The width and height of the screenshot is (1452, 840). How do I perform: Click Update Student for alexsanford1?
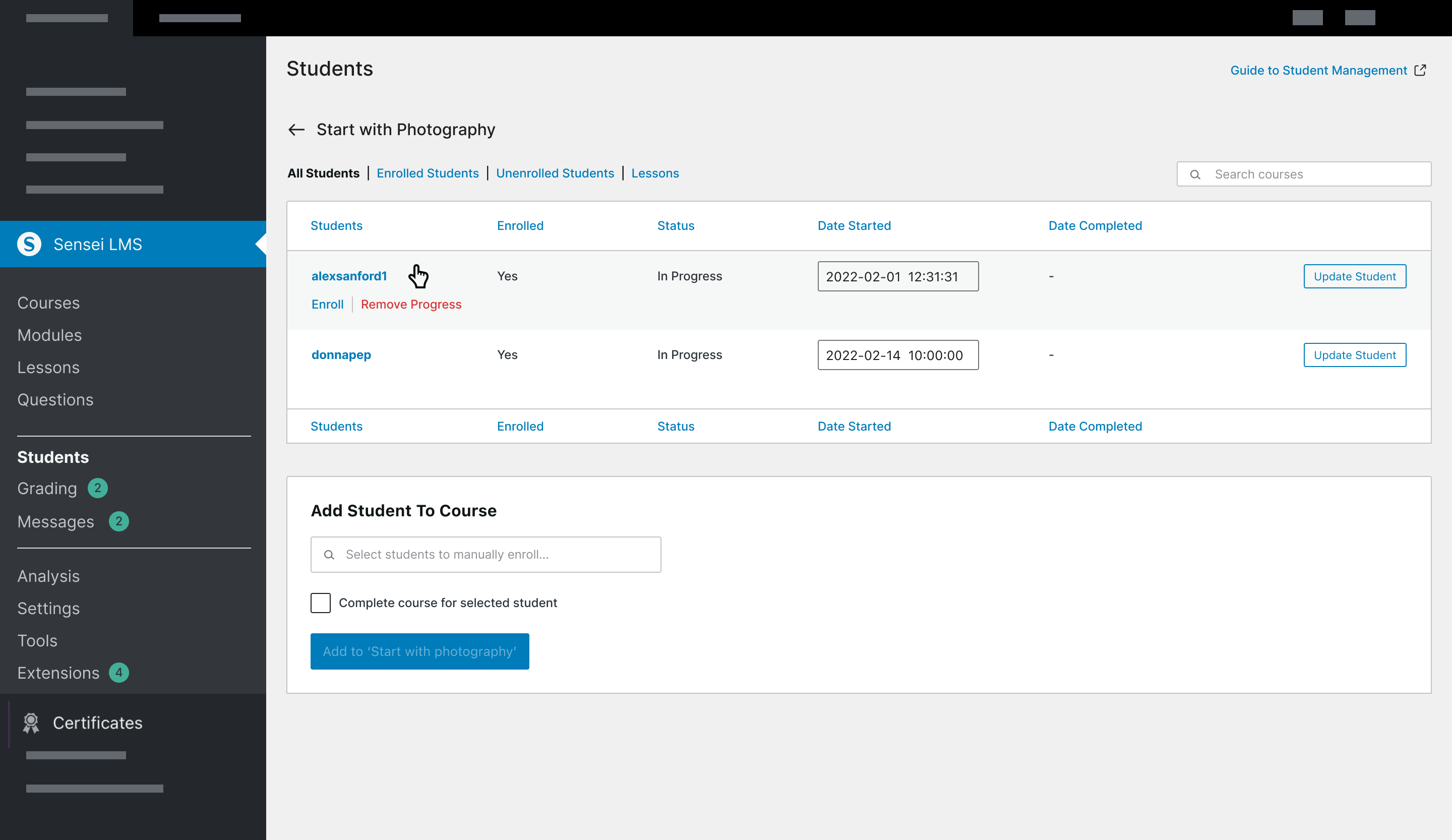(x=1354, y=276)
